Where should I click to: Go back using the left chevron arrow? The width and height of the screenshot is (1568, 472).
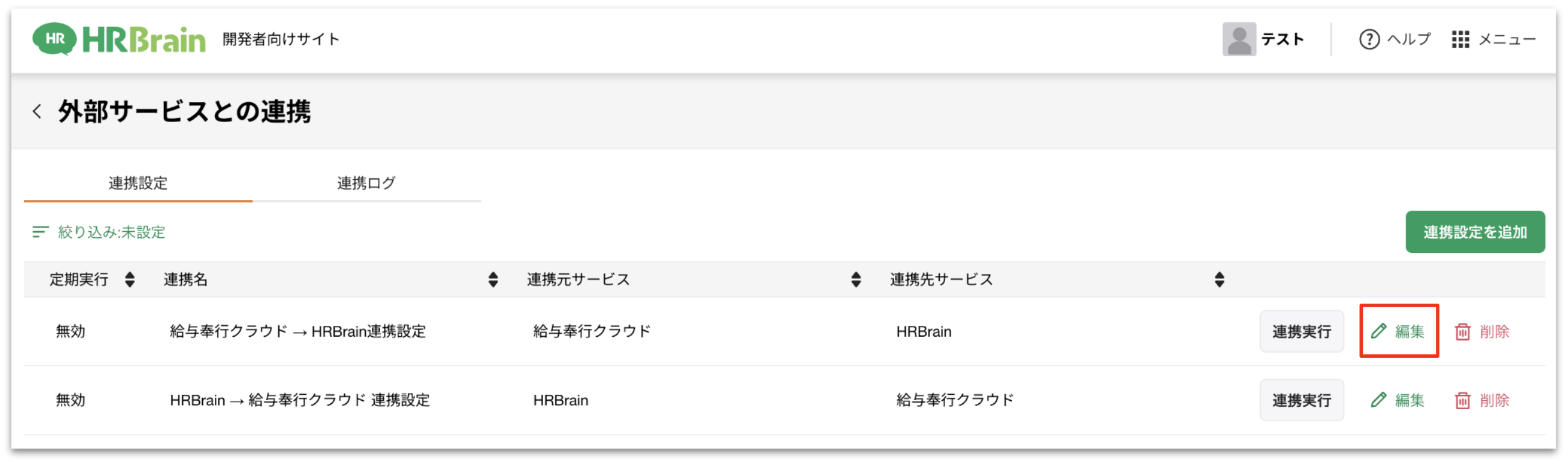[37, 112]
